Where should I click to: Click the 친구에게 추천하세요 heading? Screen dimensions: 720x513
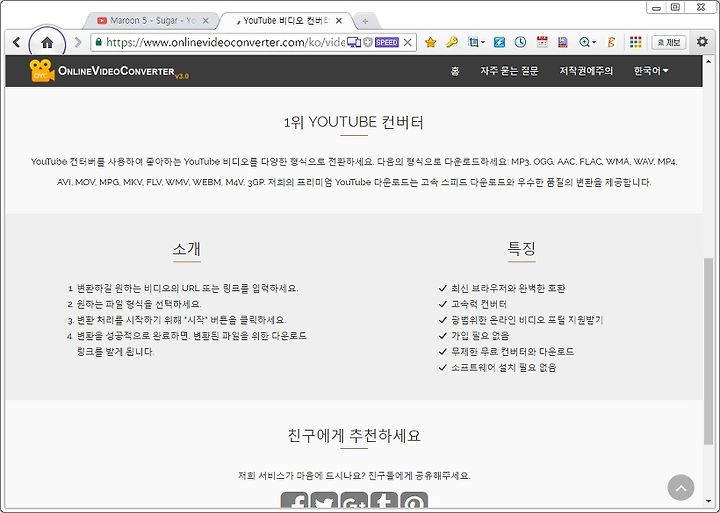tap(354, 434)
